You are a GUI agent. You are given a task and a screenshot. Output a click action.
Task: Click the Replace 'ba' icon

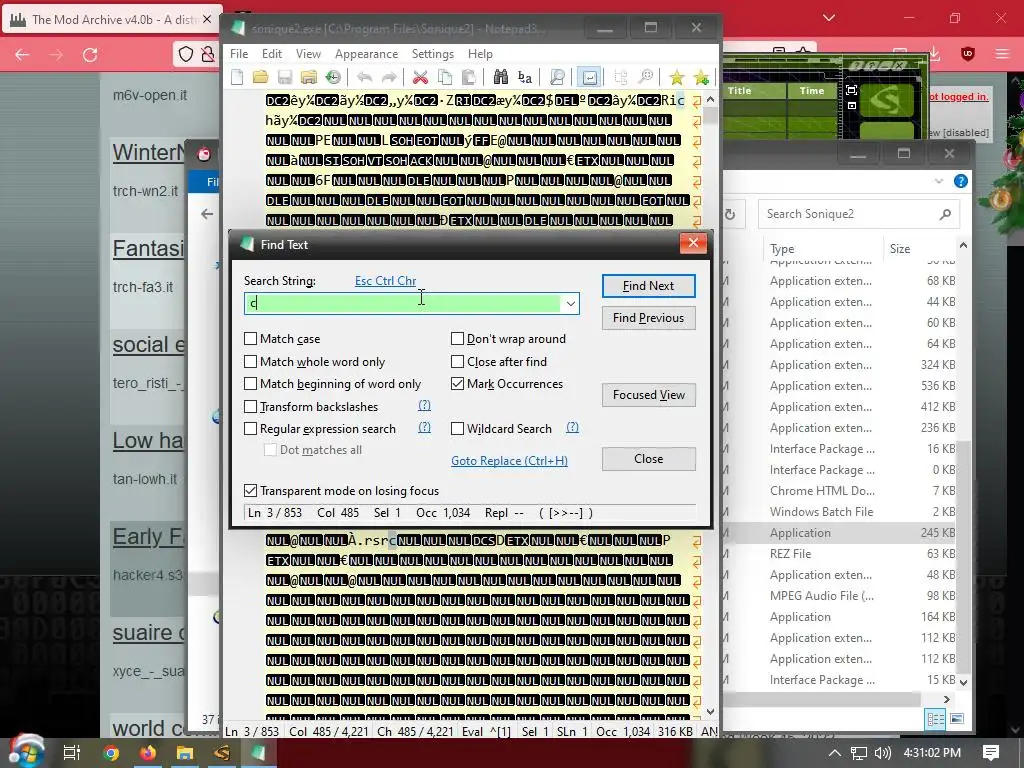[x=524, y=78]
